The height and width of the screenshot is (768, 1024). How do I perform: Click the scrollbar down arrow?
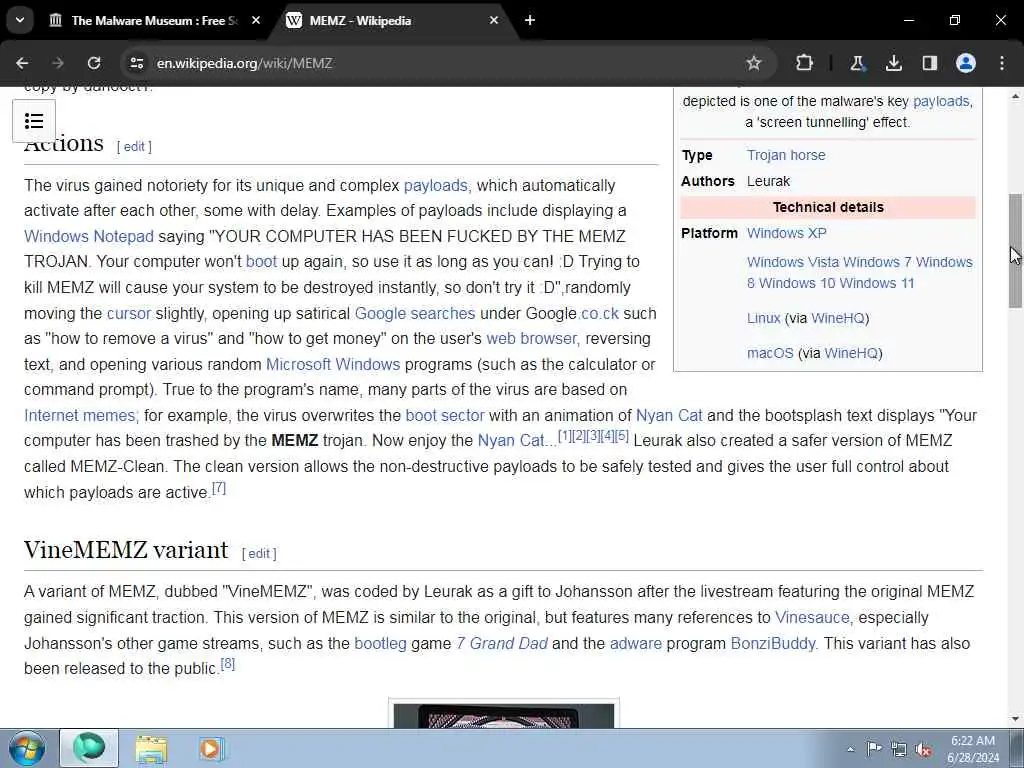point(1015,719)
